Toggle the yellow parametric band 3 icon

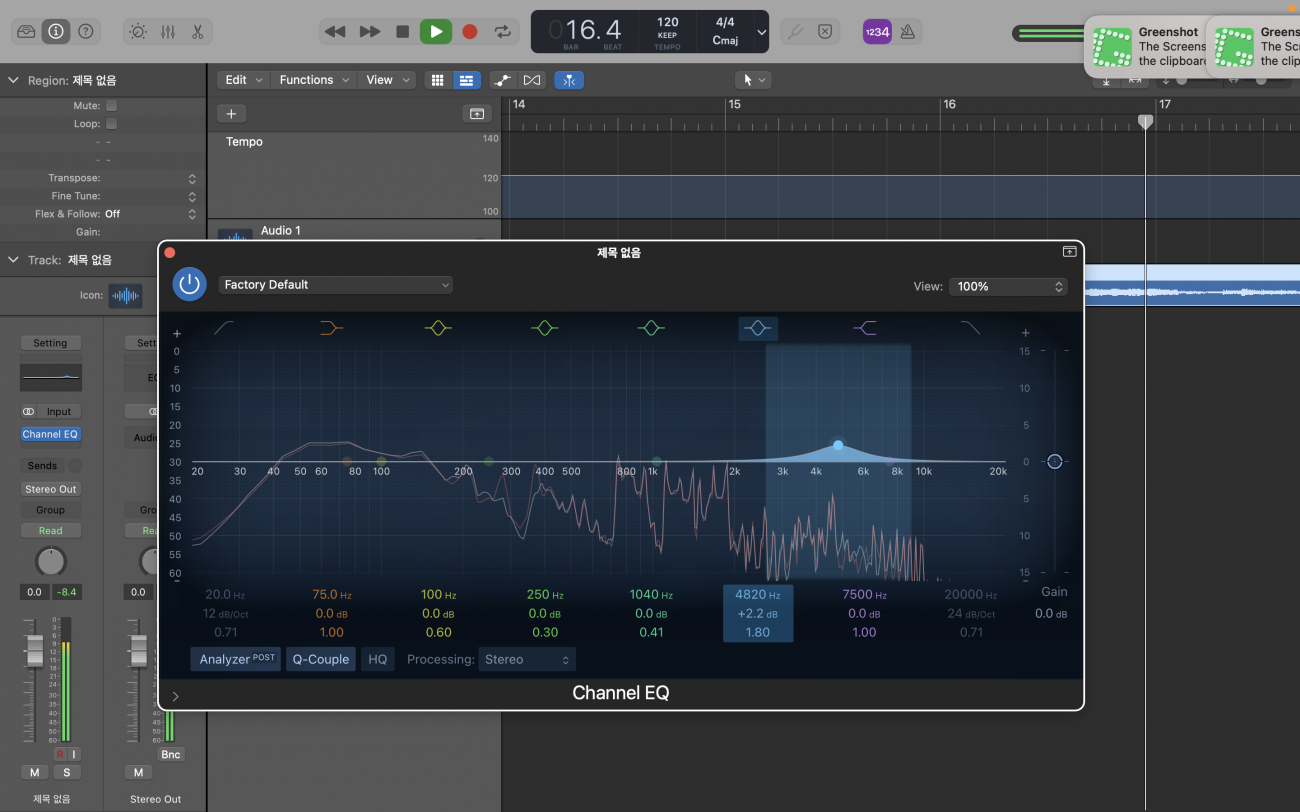coord(437,328)
